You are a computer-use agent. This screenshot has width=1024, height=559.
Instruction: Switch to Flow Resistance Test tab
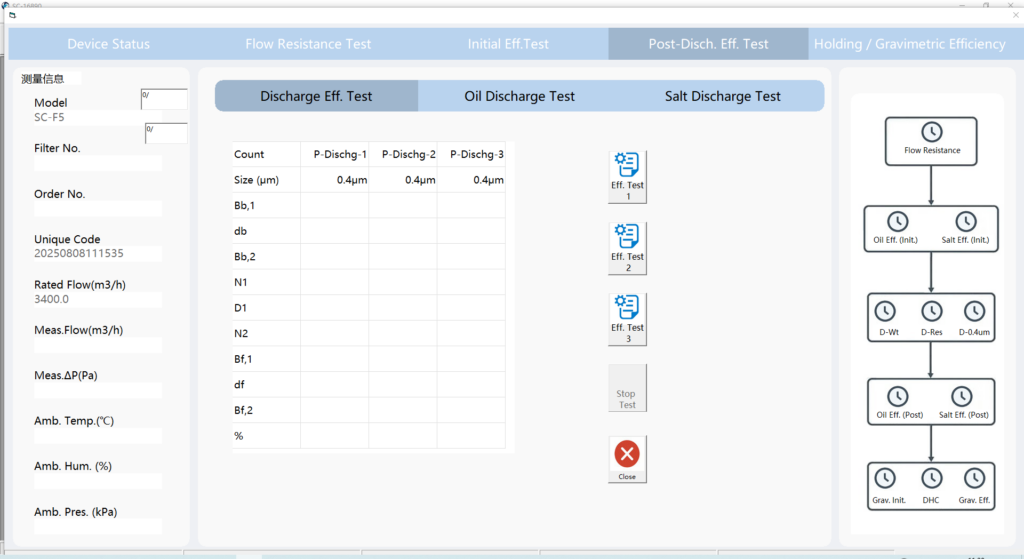click(x=308, y=44)
